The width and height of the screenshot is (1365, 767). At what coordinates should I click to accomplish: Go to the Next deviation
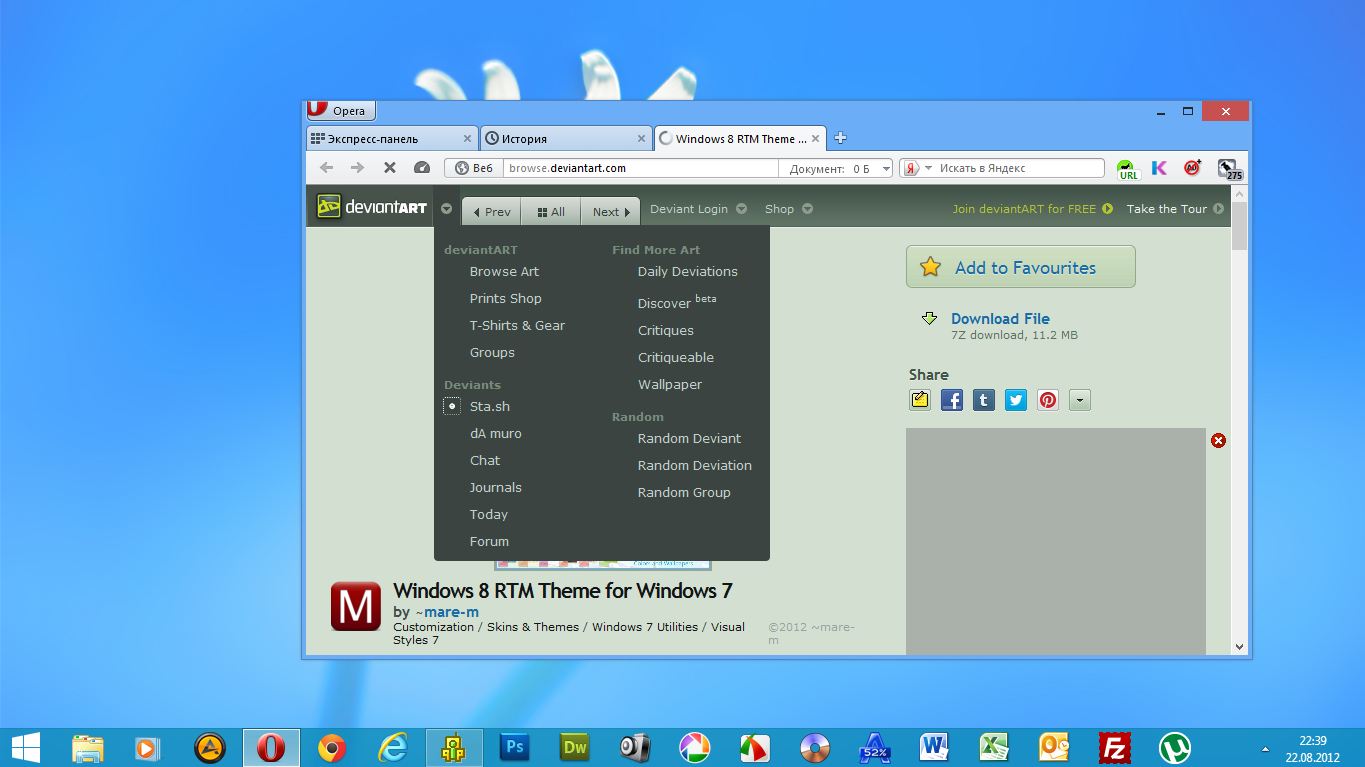pos(610,211)
